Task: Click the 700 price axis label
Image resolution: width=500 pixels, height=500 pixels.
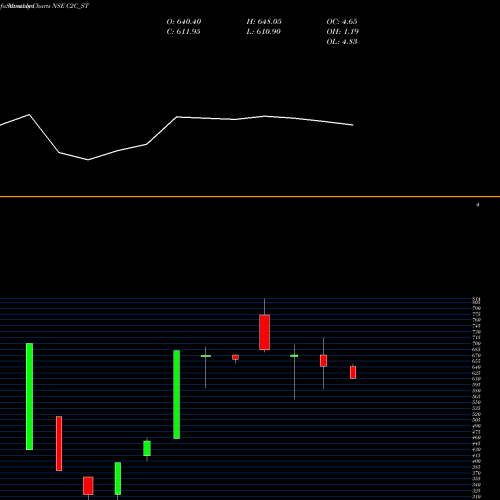Action: point(476,343)
